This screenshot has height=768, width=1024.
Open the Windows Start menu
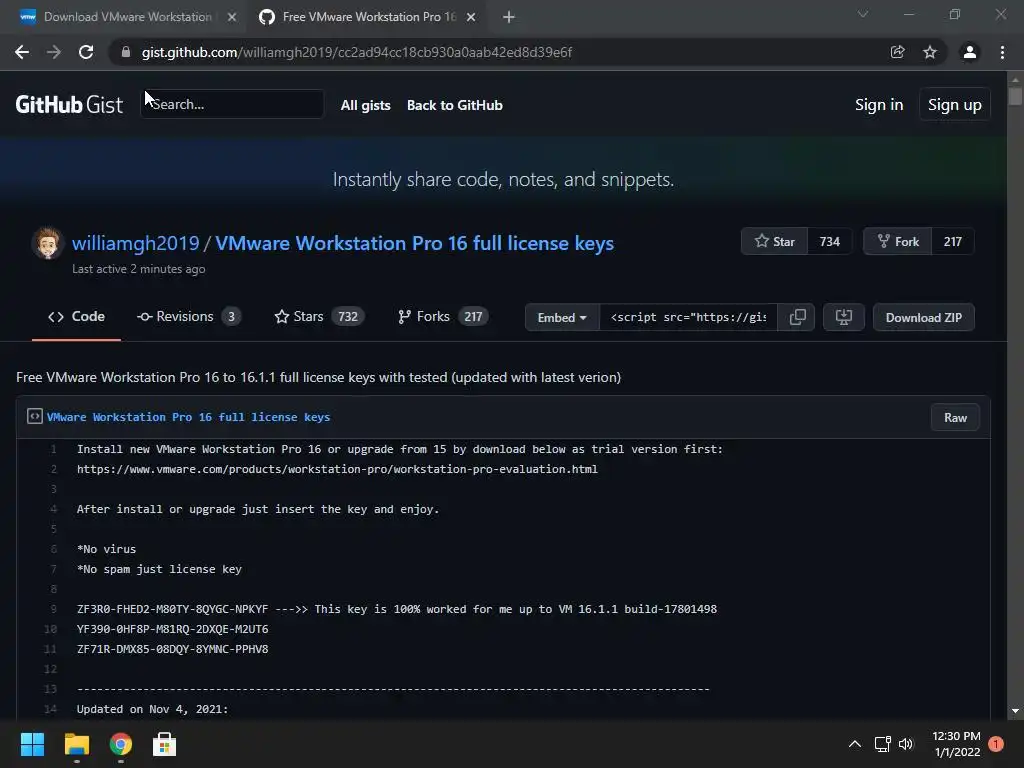32,744
